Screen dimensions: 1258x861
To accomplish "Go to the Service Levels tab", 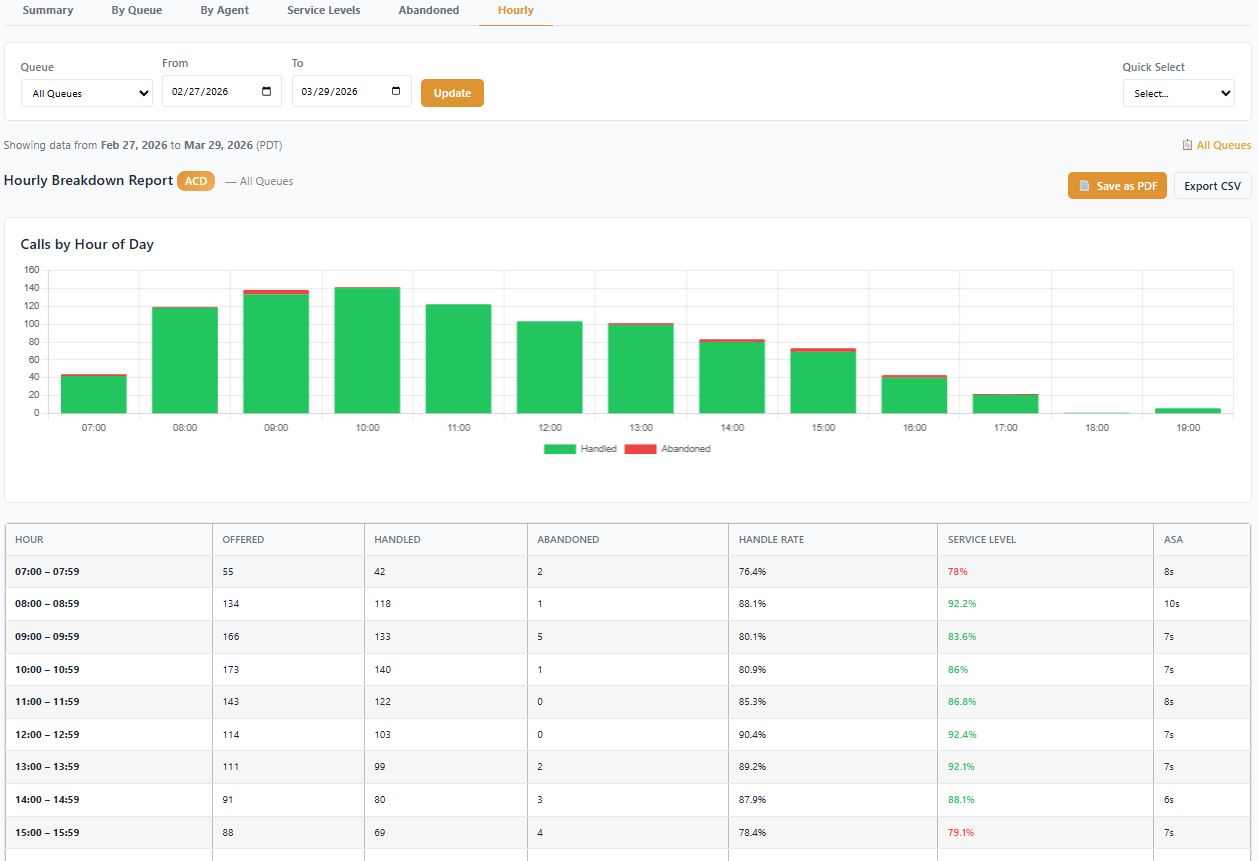I will point(323,10).
